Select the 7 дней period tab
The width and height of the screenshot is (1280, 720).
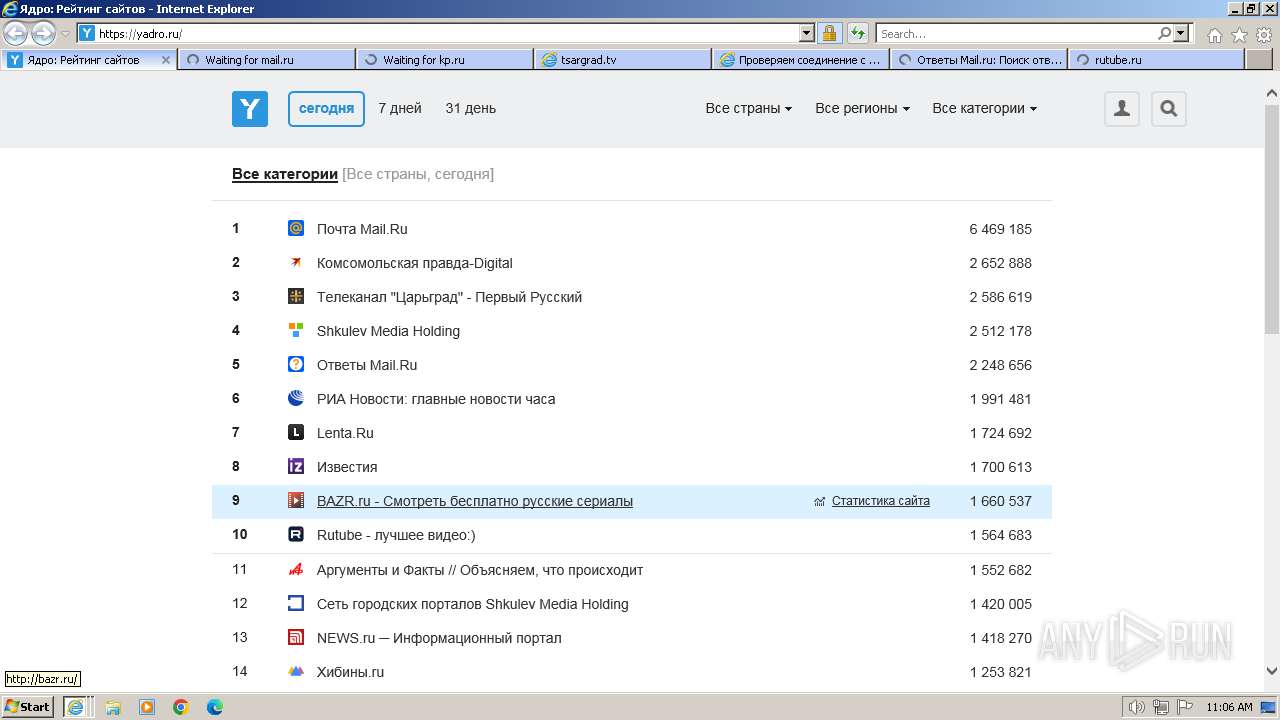400,108
